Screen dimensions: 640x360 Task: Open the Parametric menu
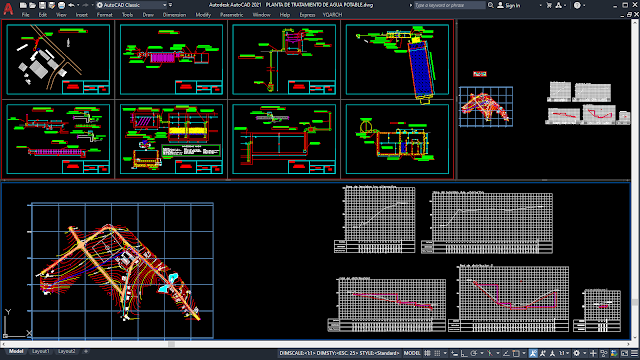click(x=232, y=15)
